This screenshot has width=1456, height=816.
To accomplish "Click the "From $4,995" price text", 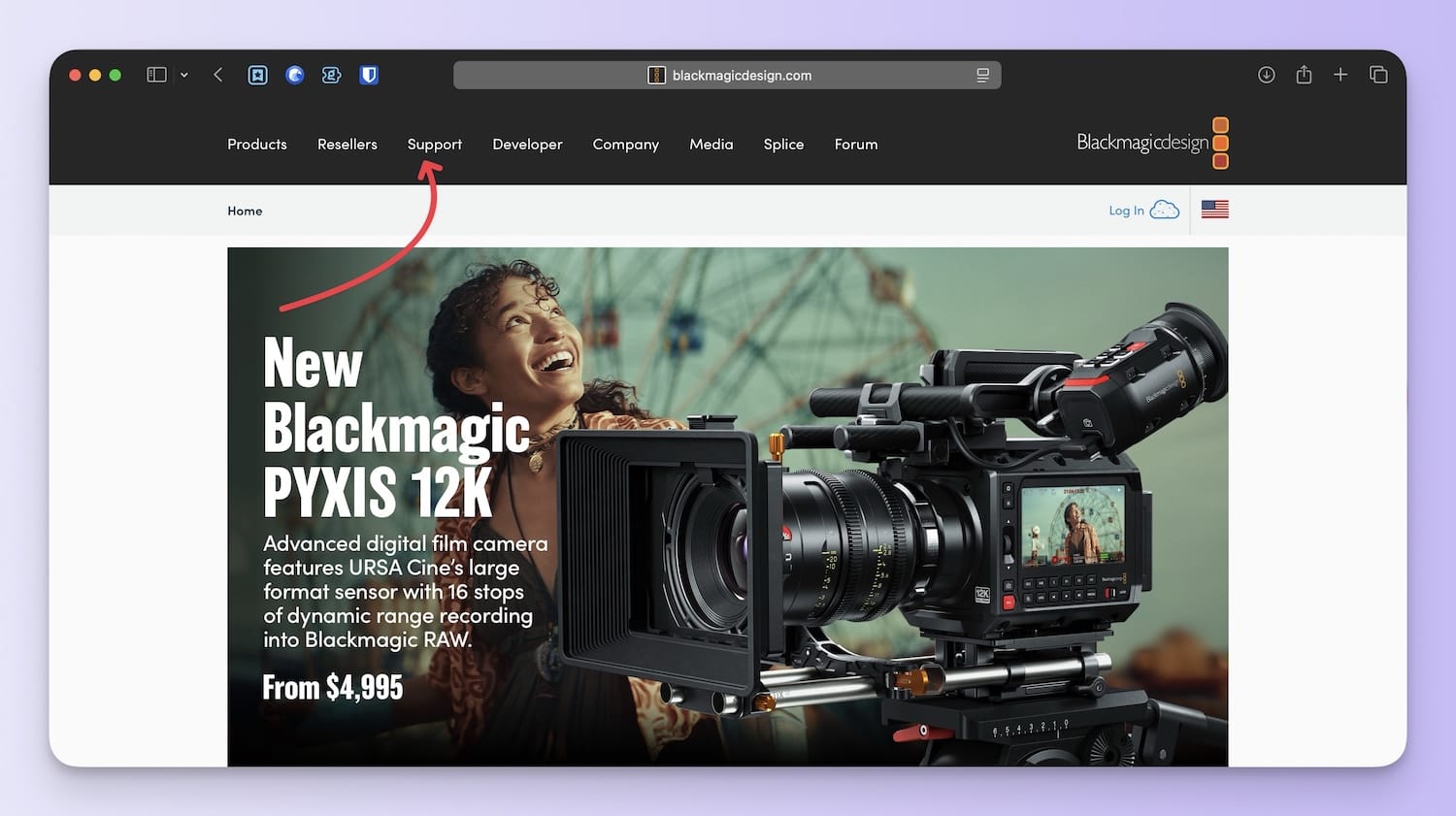I will [x=332, y=687].
